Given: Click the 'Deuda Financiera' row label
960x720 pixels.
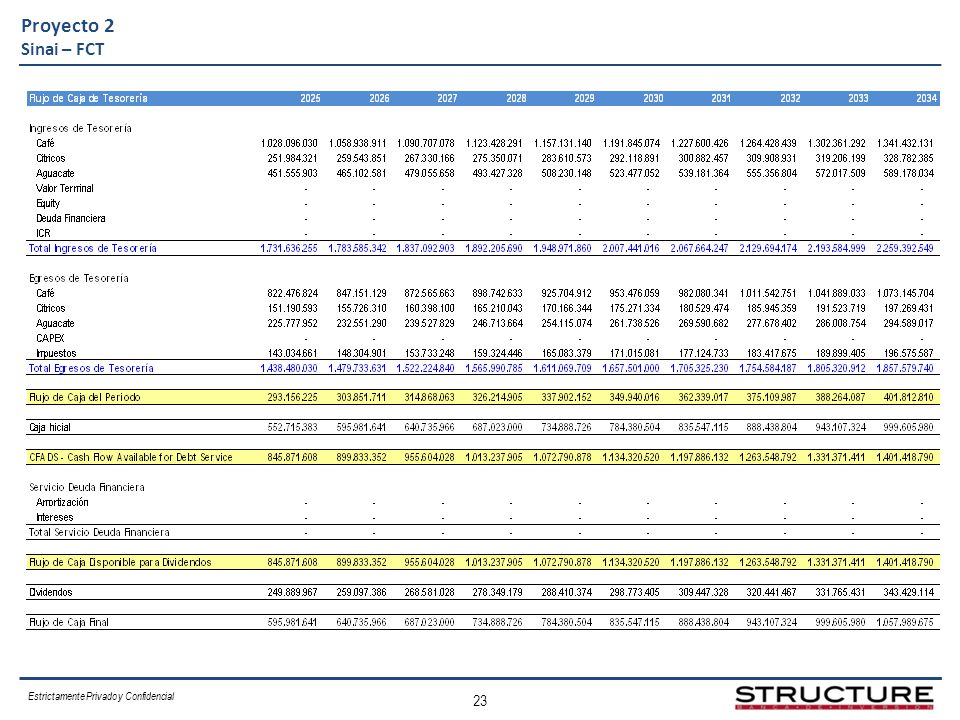Looking at the screenshot, I should (70, 218).
